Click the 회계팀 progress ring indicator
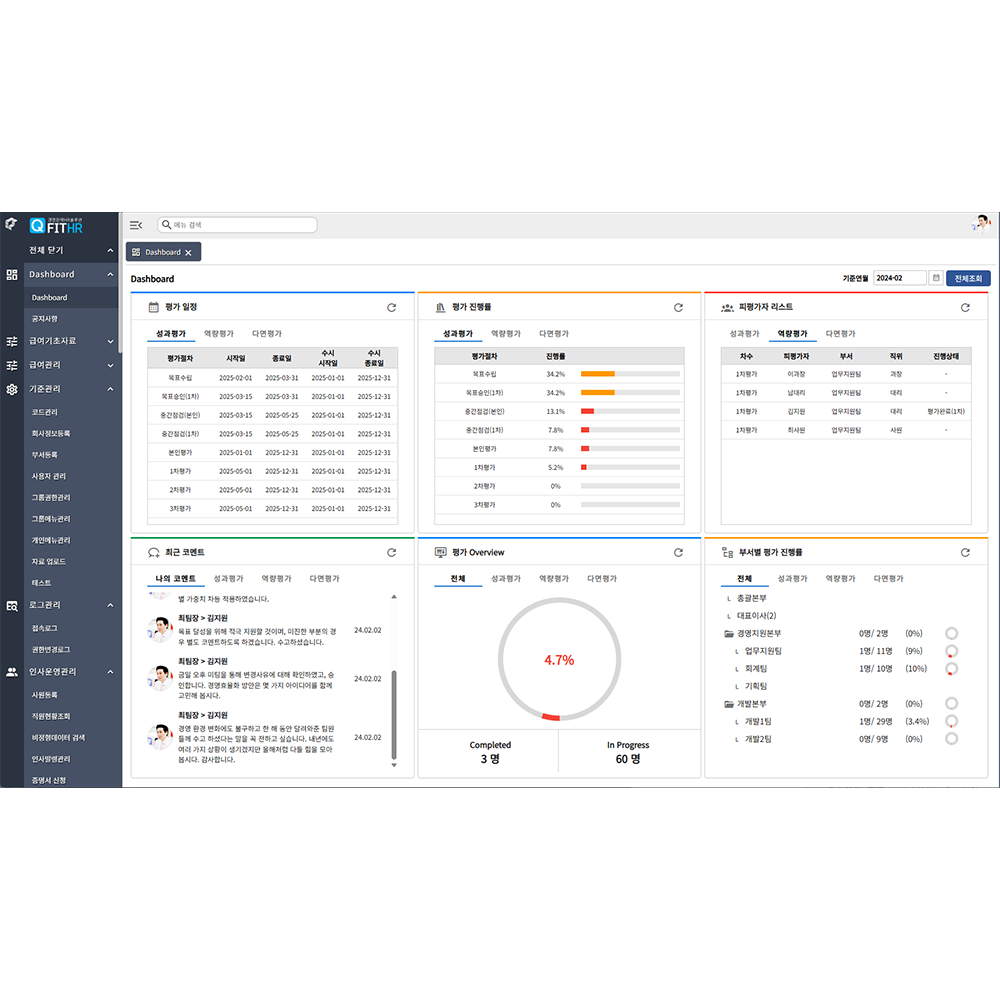 (951, 668)
